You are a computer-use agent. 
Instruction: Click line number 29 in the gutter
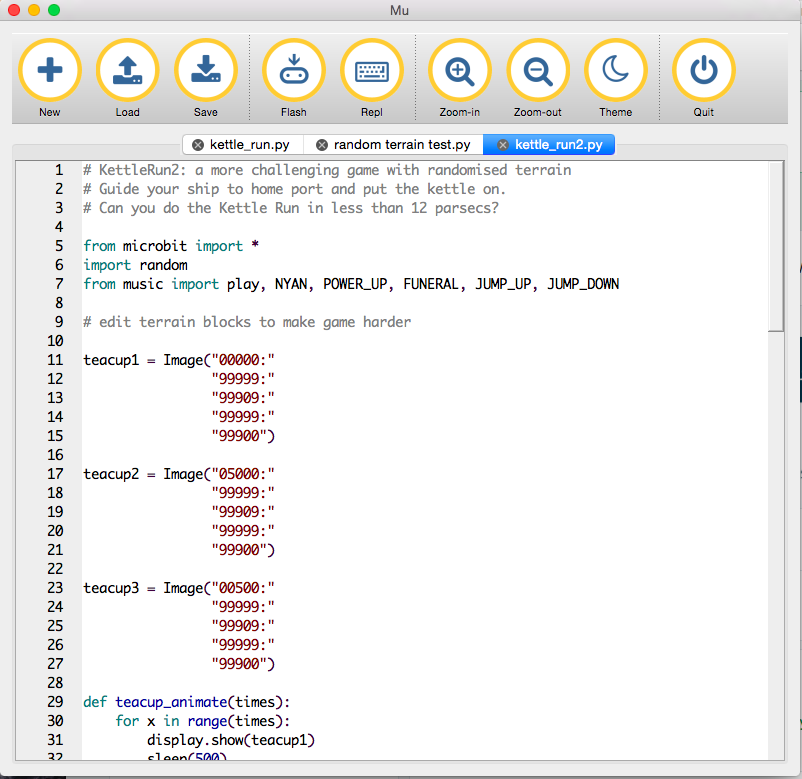(x=55, y=702)
